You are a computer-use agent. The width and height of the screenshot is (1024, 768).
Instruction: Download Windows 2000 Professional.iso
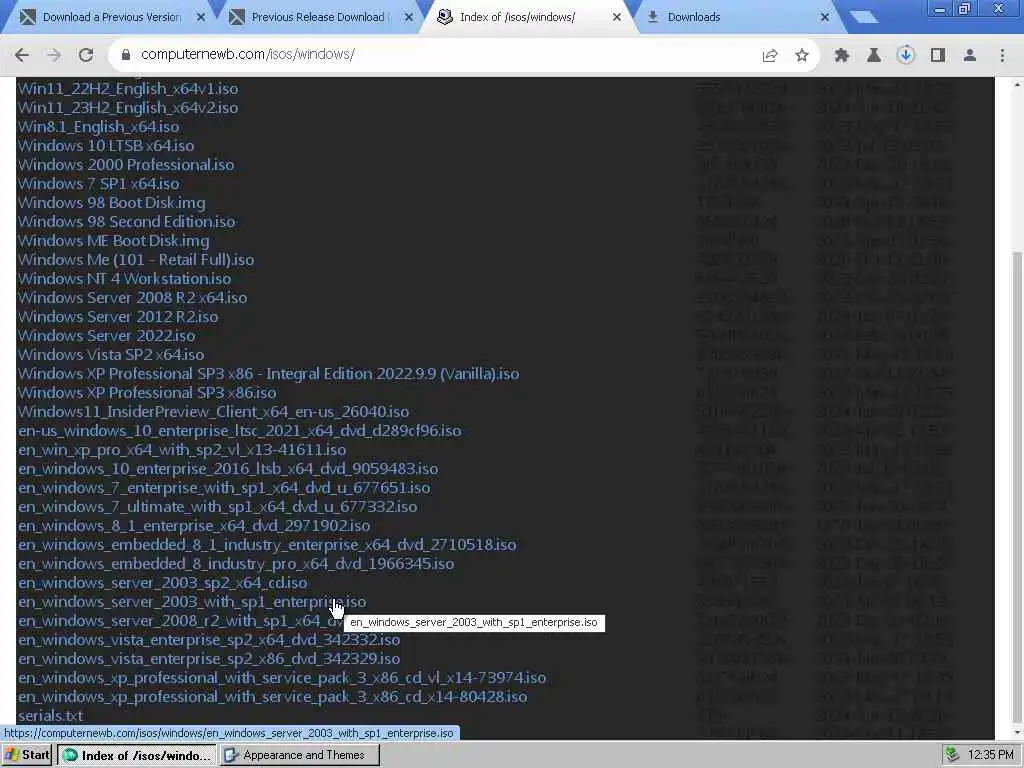click(125, 165)
